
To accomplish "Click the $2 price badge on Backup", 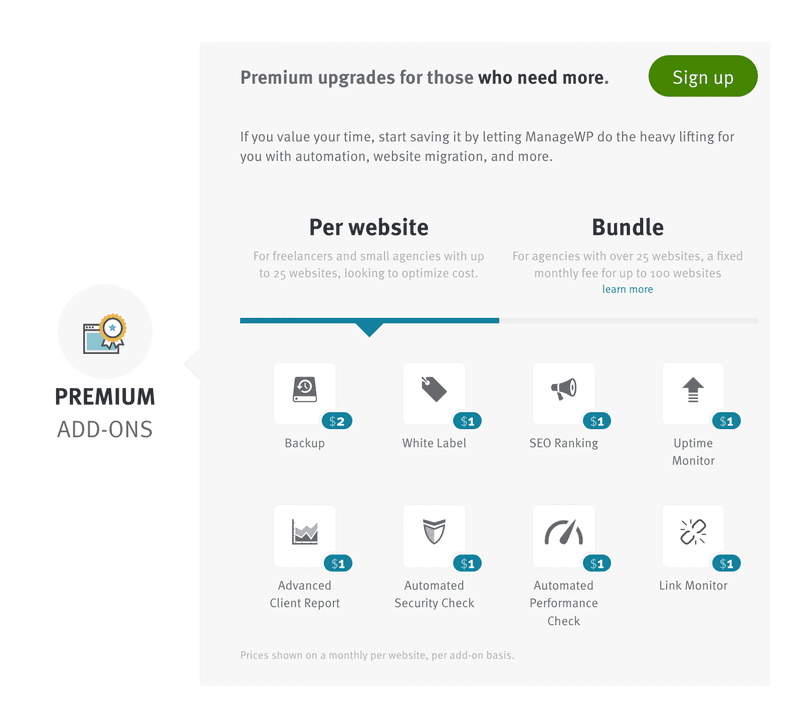I will [x=337, y=421].
